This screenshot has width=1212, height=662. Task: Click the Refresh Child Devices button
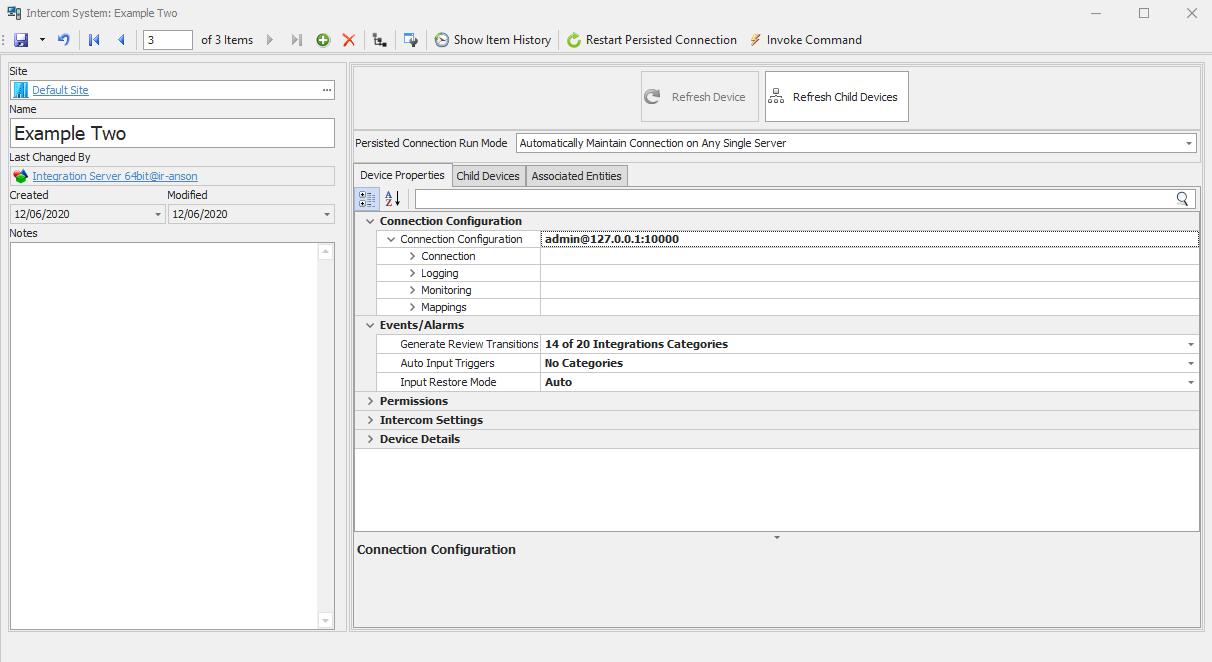(836, 97)
